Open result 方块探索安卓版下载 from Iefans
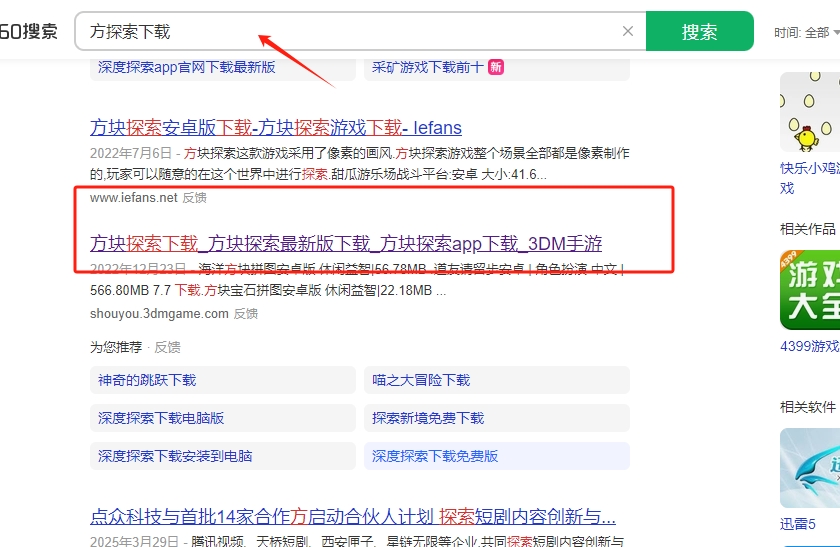Screen dimensions: 840x547 (276, 127)
